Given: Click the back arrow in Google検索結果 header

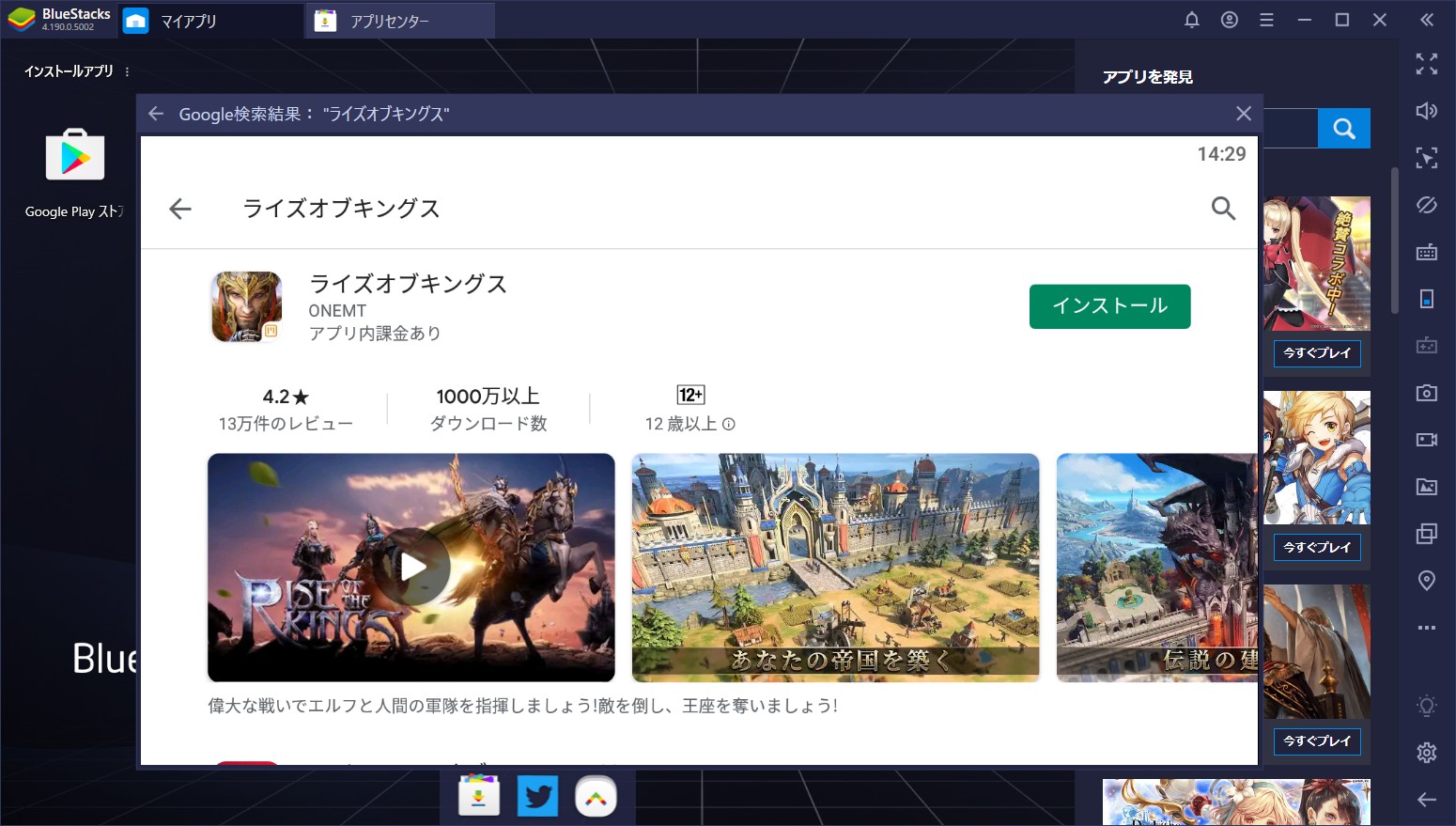Looking at the screenshot, I should (x=156, y=114).
